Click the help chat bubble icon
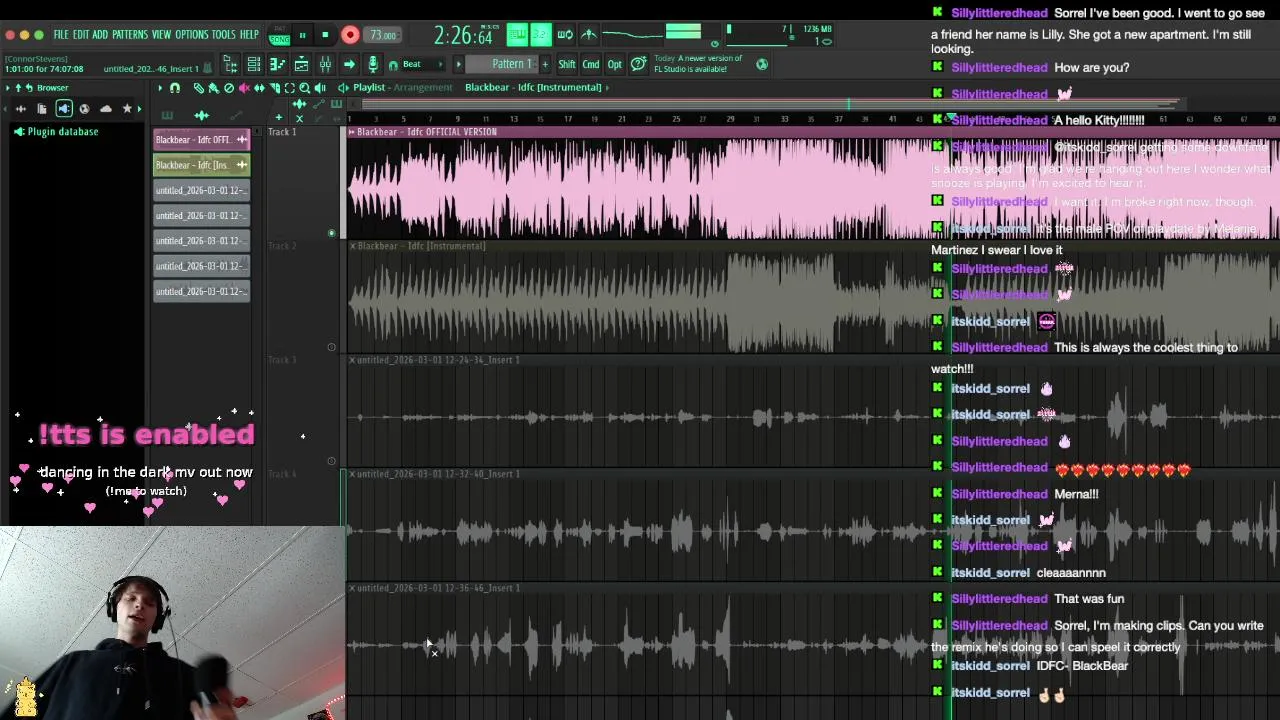The width and height of the screenshot is (1280, 720). [x=637, y=64]
